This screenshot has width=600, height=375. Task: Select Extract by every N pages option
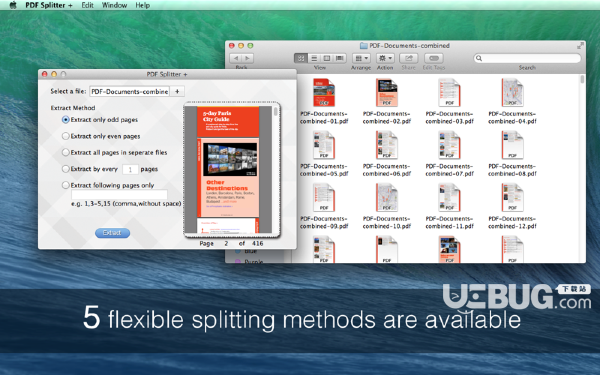tap(65, 169)
